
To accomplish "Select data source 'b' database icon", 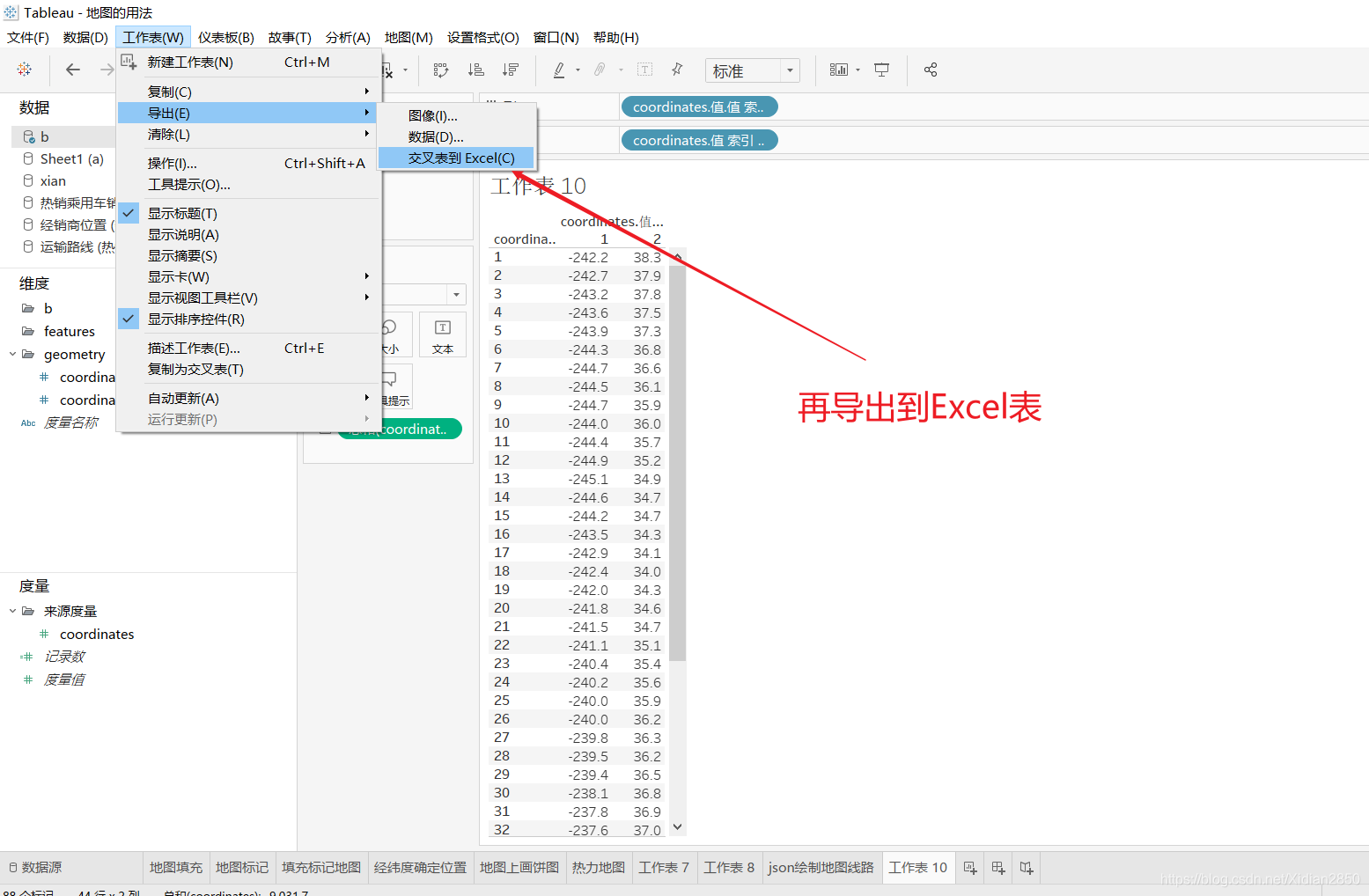I will (x=29, y=136).
